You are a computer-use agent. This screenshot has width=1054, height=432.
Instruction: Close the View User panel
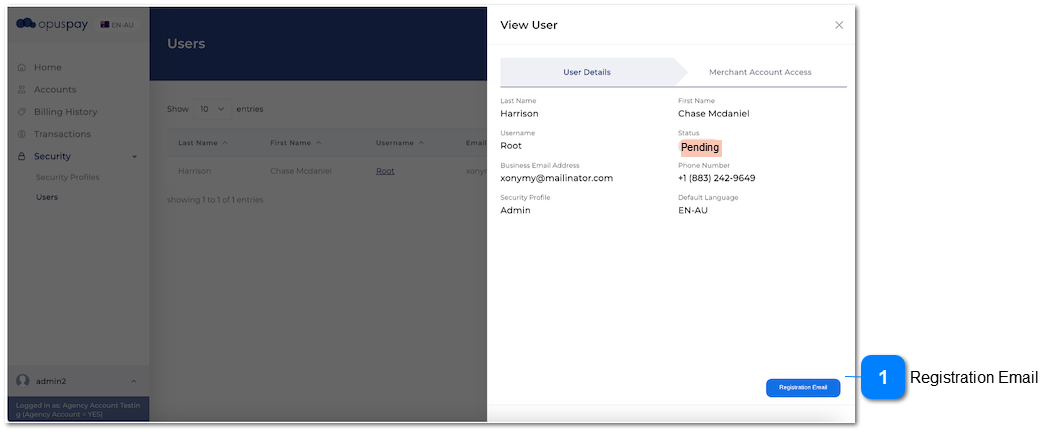[x=839, y=25]
